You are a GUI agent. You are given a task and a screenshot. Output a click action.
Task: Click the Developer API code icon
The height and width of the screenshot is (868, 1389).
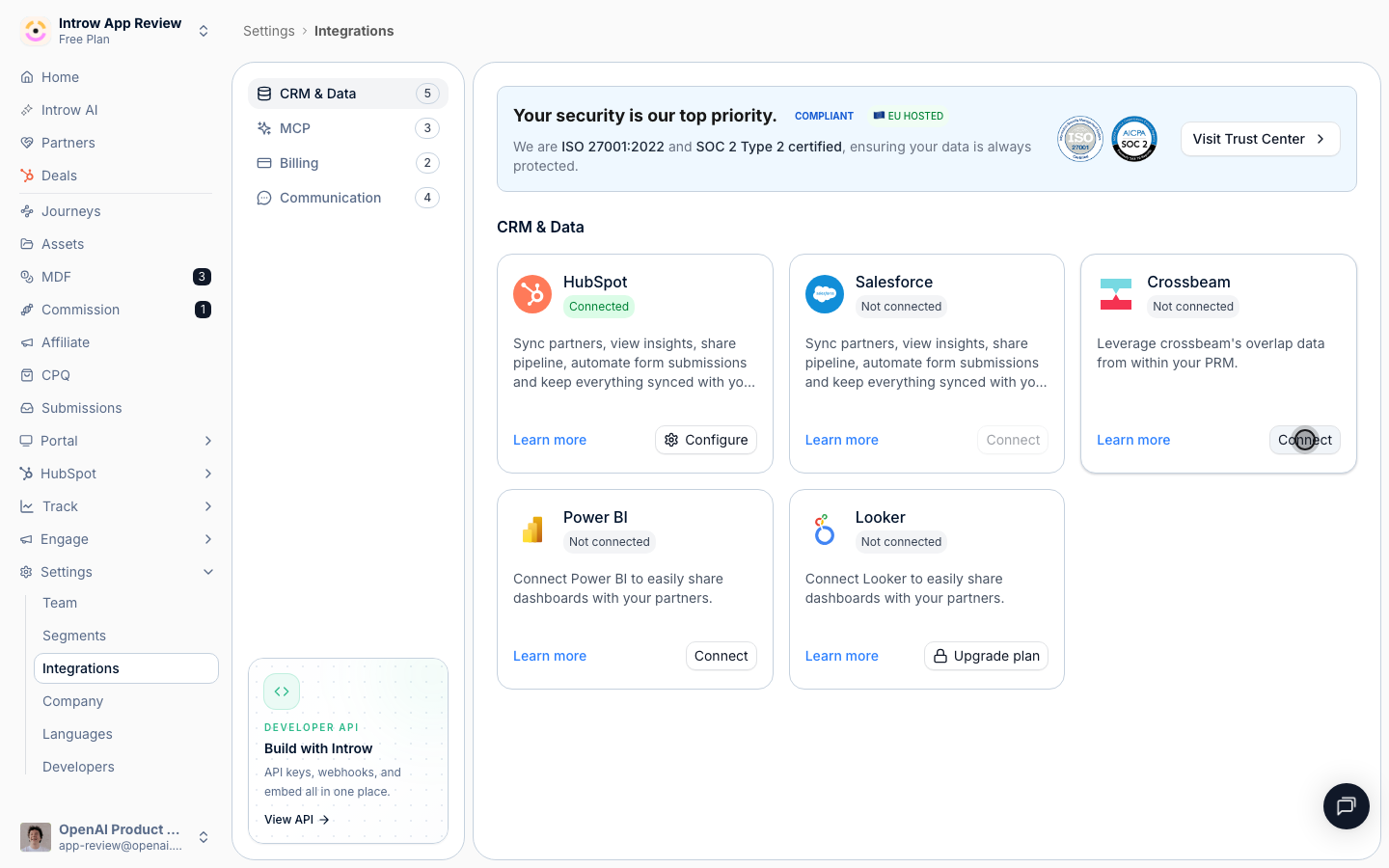pyautogui.click(x=282, y=692)
